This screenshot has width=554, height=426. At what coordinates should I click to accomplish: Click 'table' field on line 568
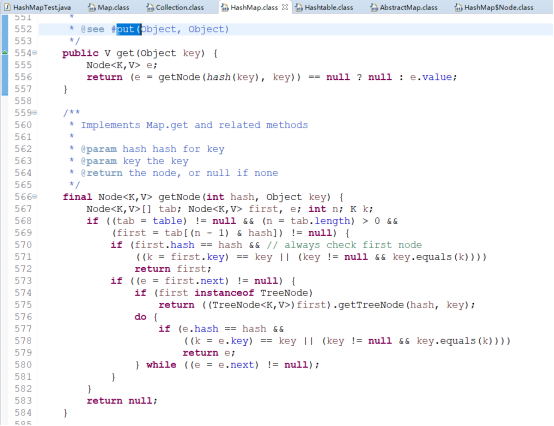(x=167, y=221)
